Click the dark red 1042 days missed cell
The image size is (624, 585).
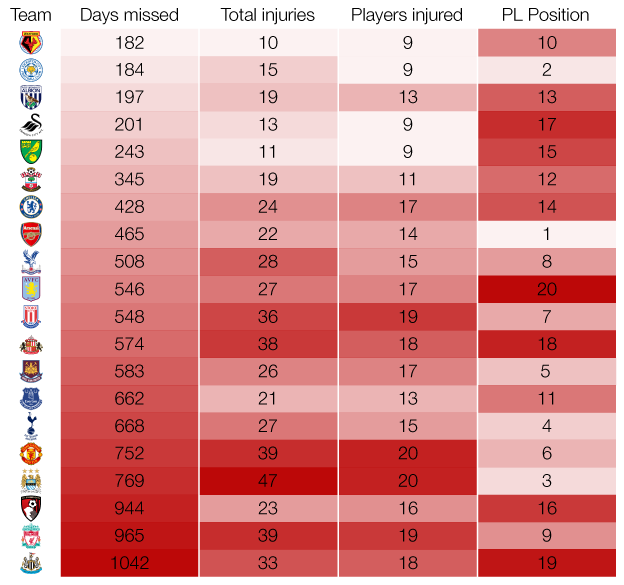click(129, 562)
